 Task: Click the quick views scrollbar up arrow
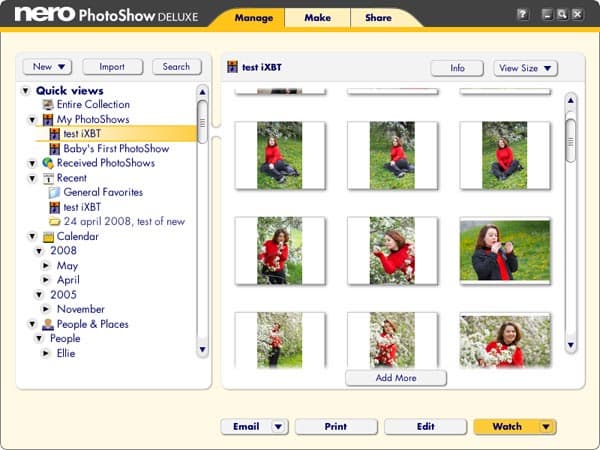pyautogui.click(x=202, y=92)
